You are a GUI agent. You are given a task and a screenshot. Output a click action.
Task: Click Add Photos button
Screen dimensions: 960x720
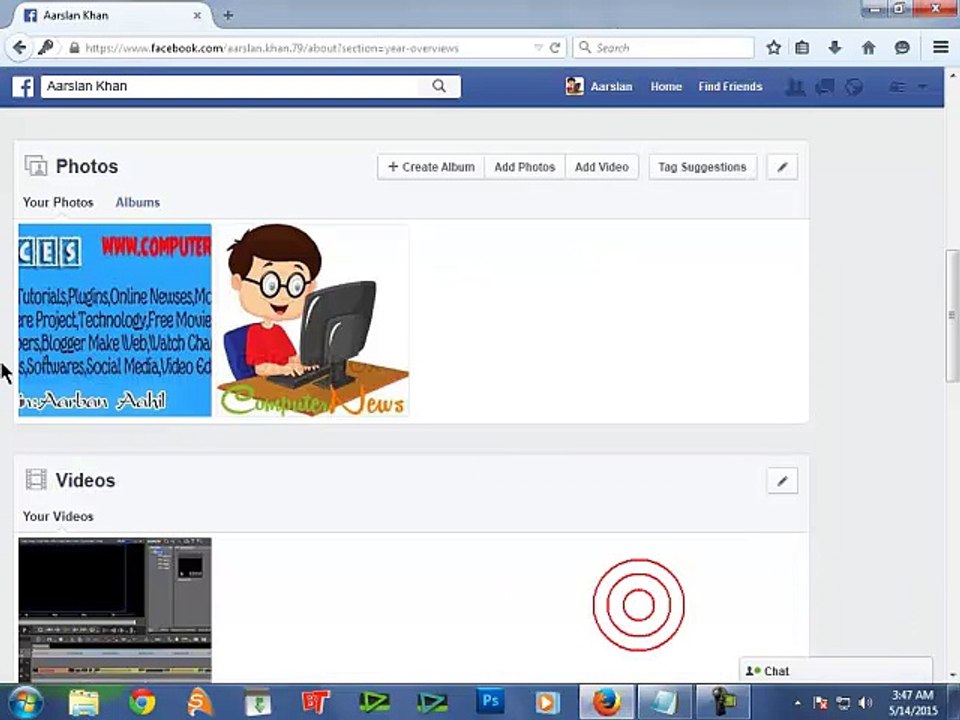(x=525, y=167)
